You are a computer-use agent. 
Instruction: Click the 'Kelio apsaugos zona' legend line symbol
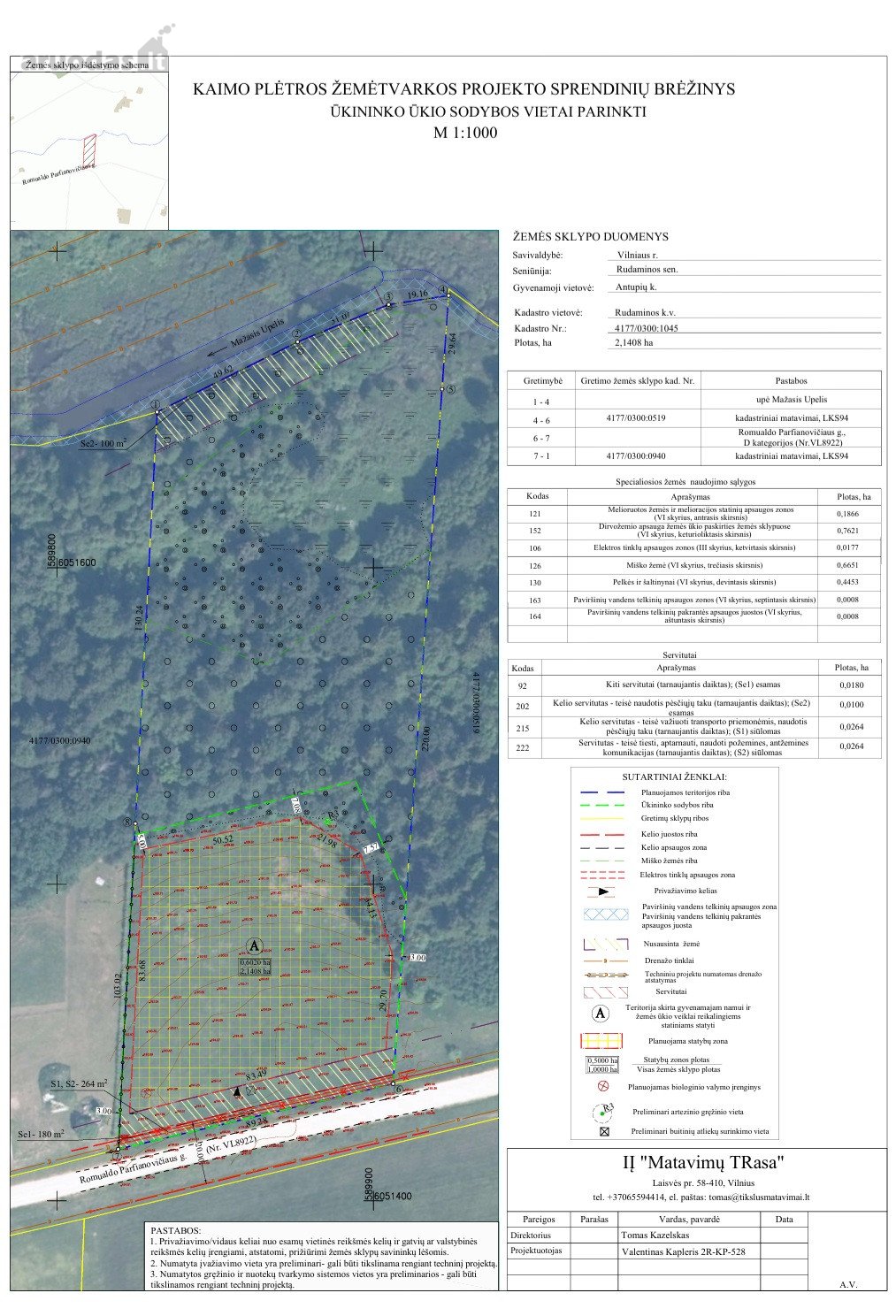(x=601, y=847)
